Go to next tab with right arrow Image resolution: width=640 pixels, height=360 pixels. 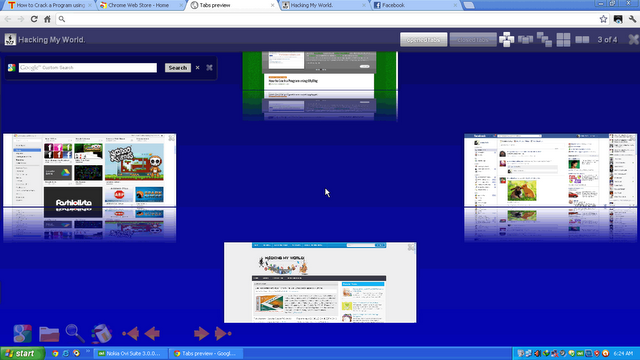201,333
